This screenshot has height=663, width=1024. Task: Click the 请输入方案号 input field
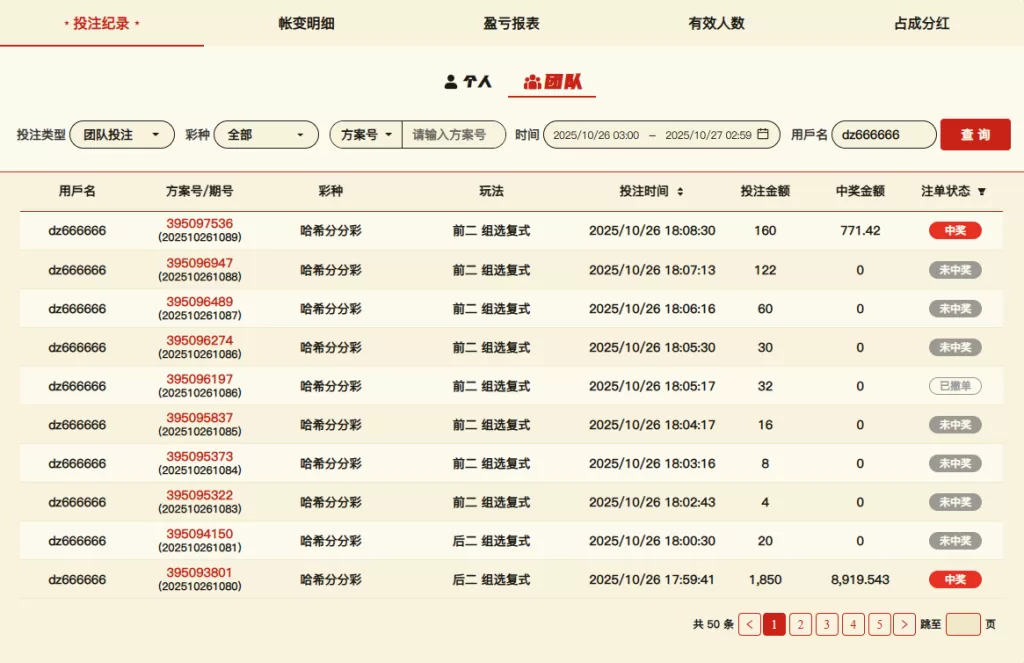[453, 135]
